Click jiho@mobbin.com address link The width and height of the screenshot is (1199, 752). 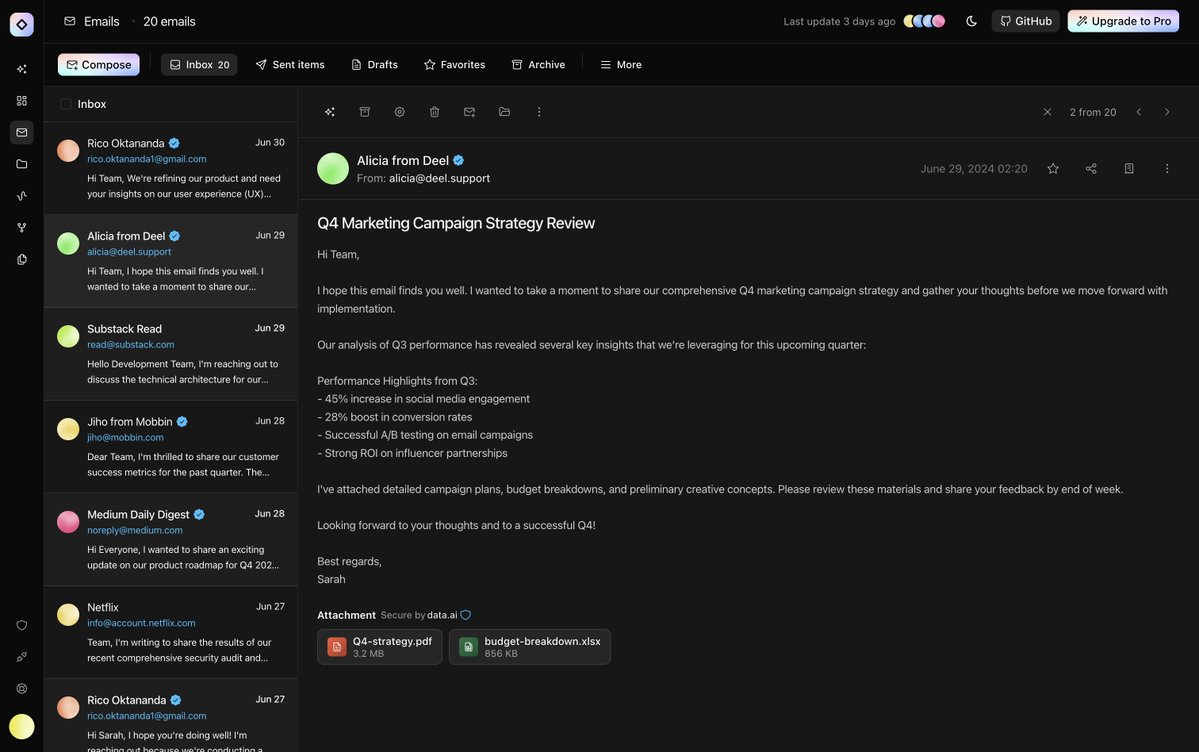point(125,438)
